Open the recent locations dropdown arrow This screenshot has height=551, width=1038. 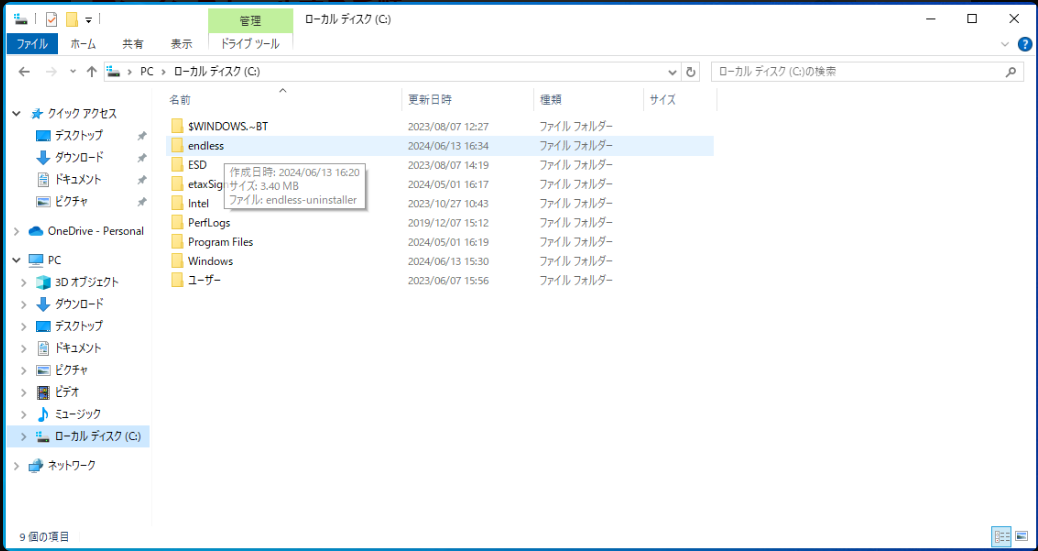click(x=73, y=72)
